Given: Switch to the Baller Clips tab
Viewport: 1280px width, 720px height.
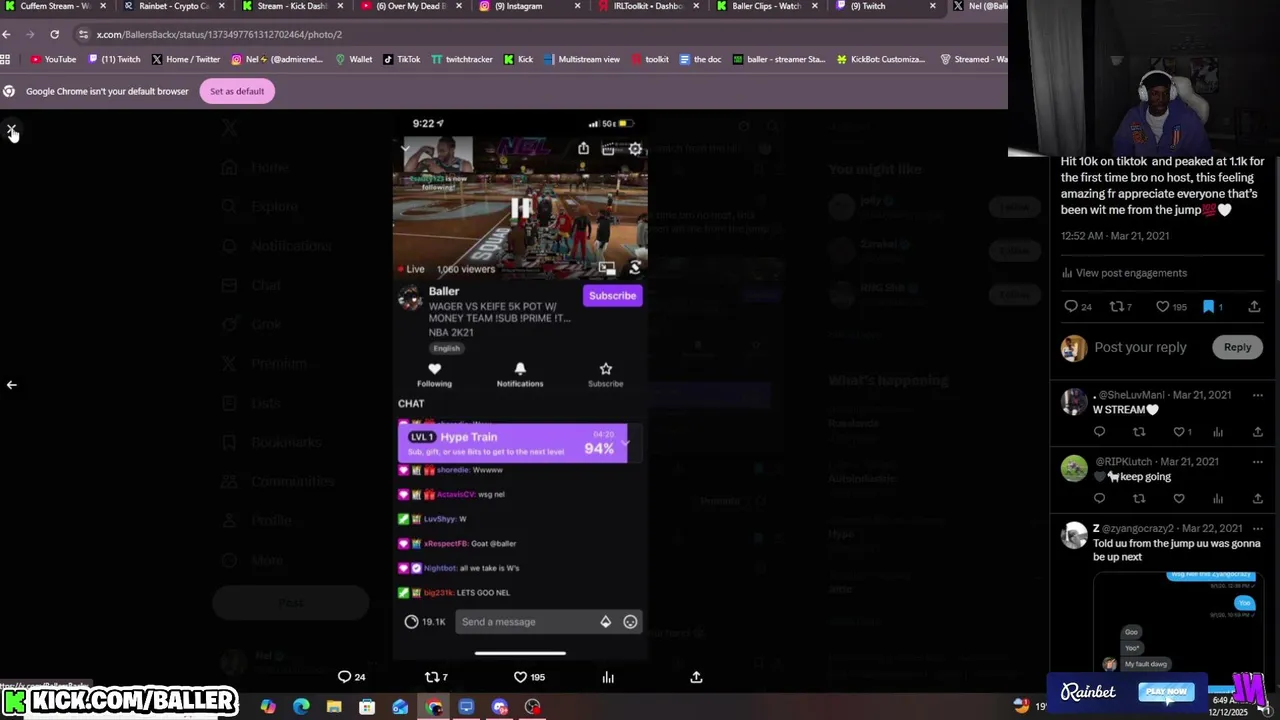Looking at the screenshot, I should coord(768,6).
